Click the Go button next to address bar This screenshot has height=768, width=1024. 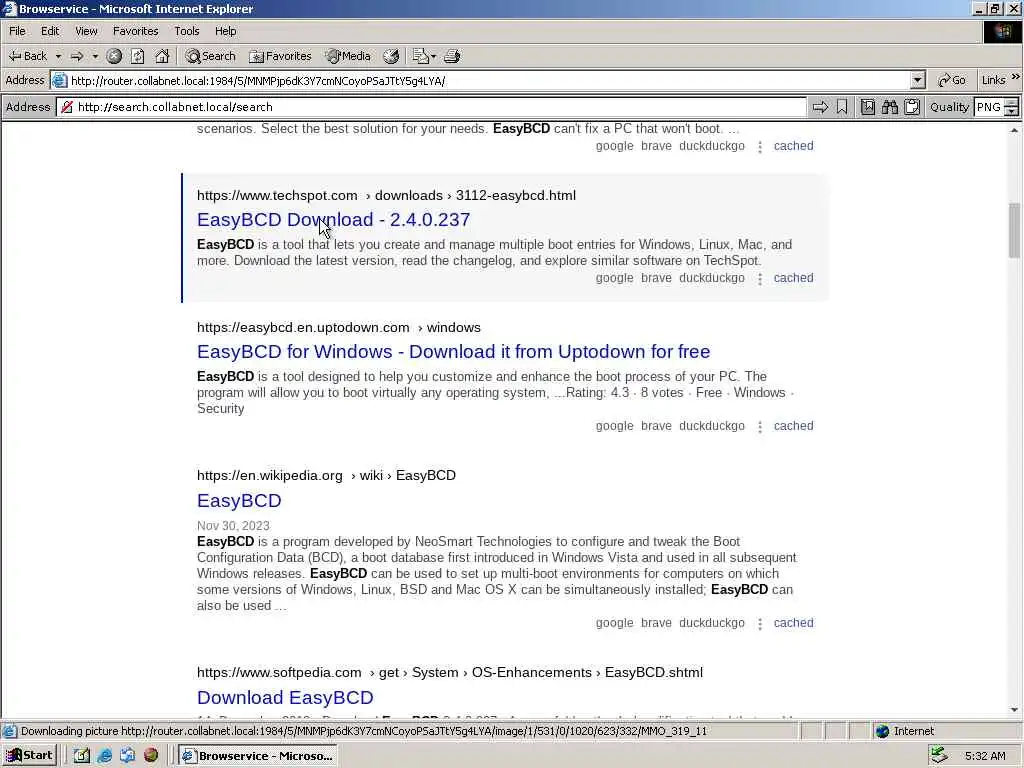click(x=952, y=80)
